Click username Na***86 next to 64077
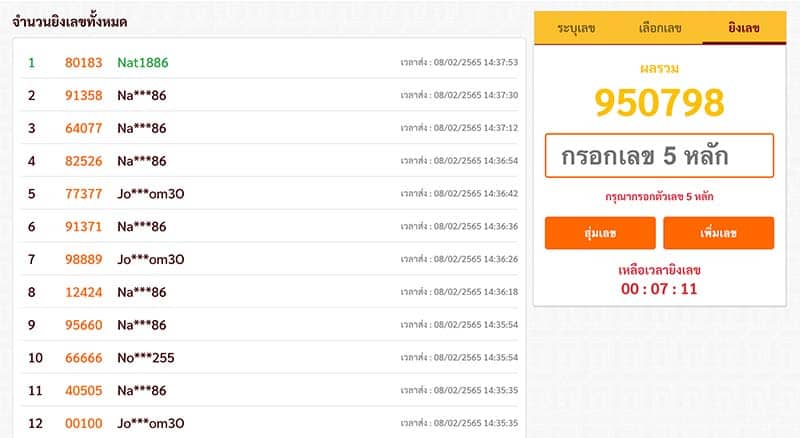Image resolution: width=800 pixels, height=438 pixels. (x=142, y=128)
